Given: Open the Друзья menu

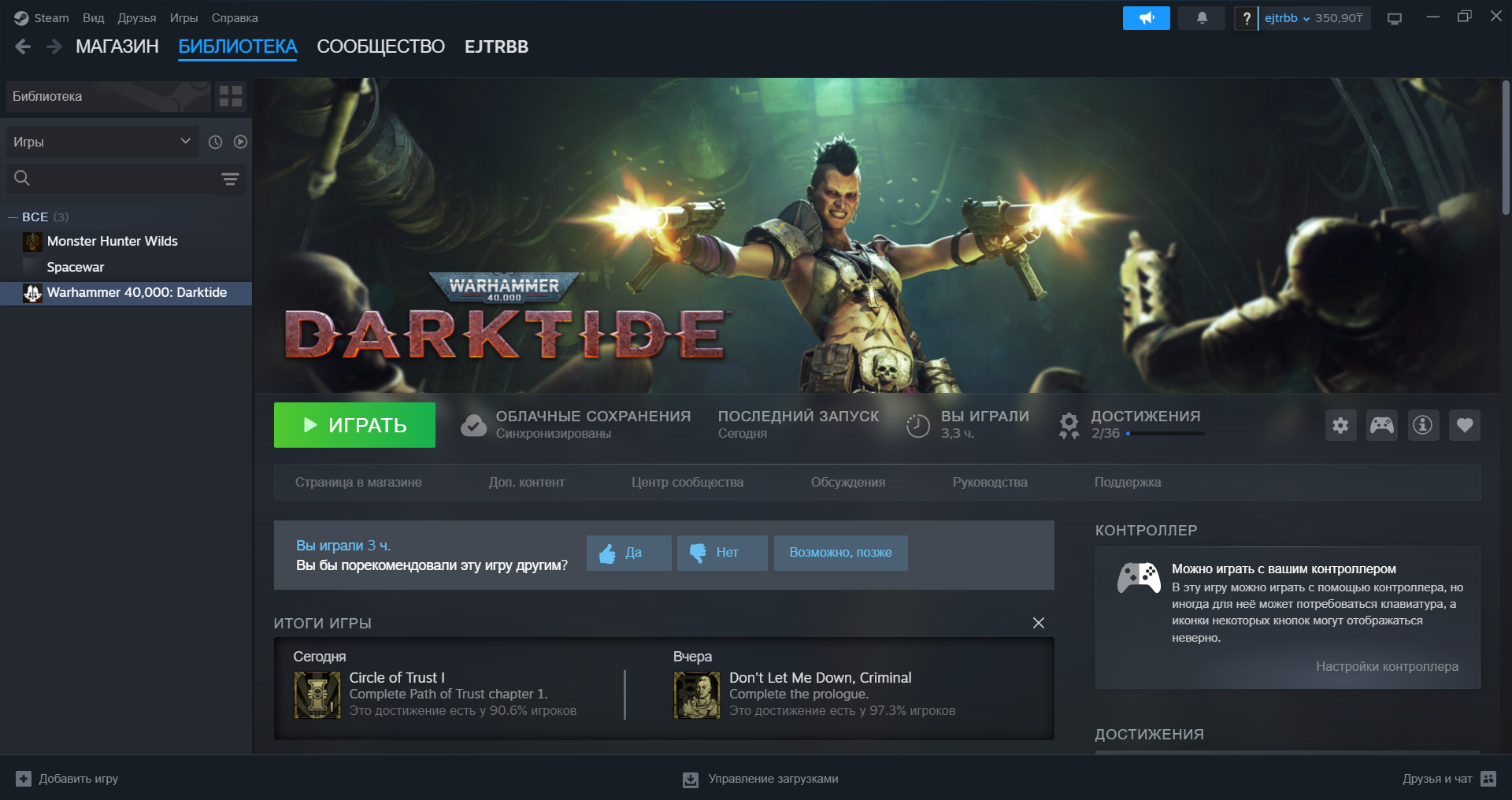Looking at the screenshot, I should (137, 18).
